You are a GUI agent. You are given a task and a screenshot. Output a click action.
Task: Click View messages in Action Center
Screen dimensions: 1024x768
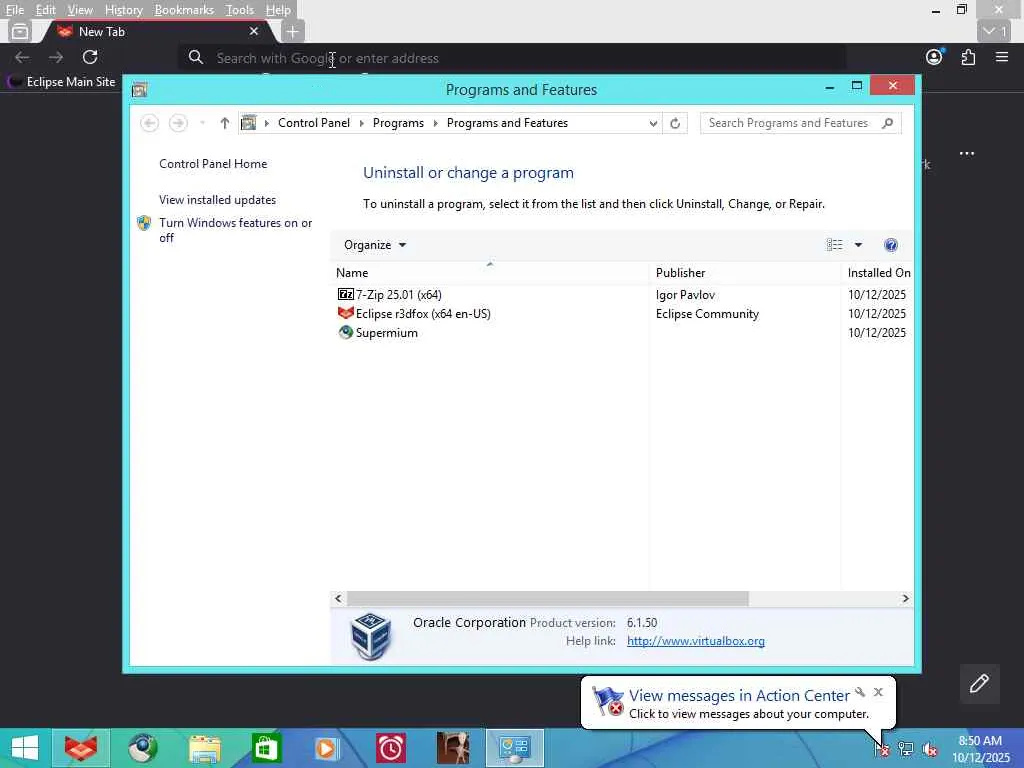(739, 696)
